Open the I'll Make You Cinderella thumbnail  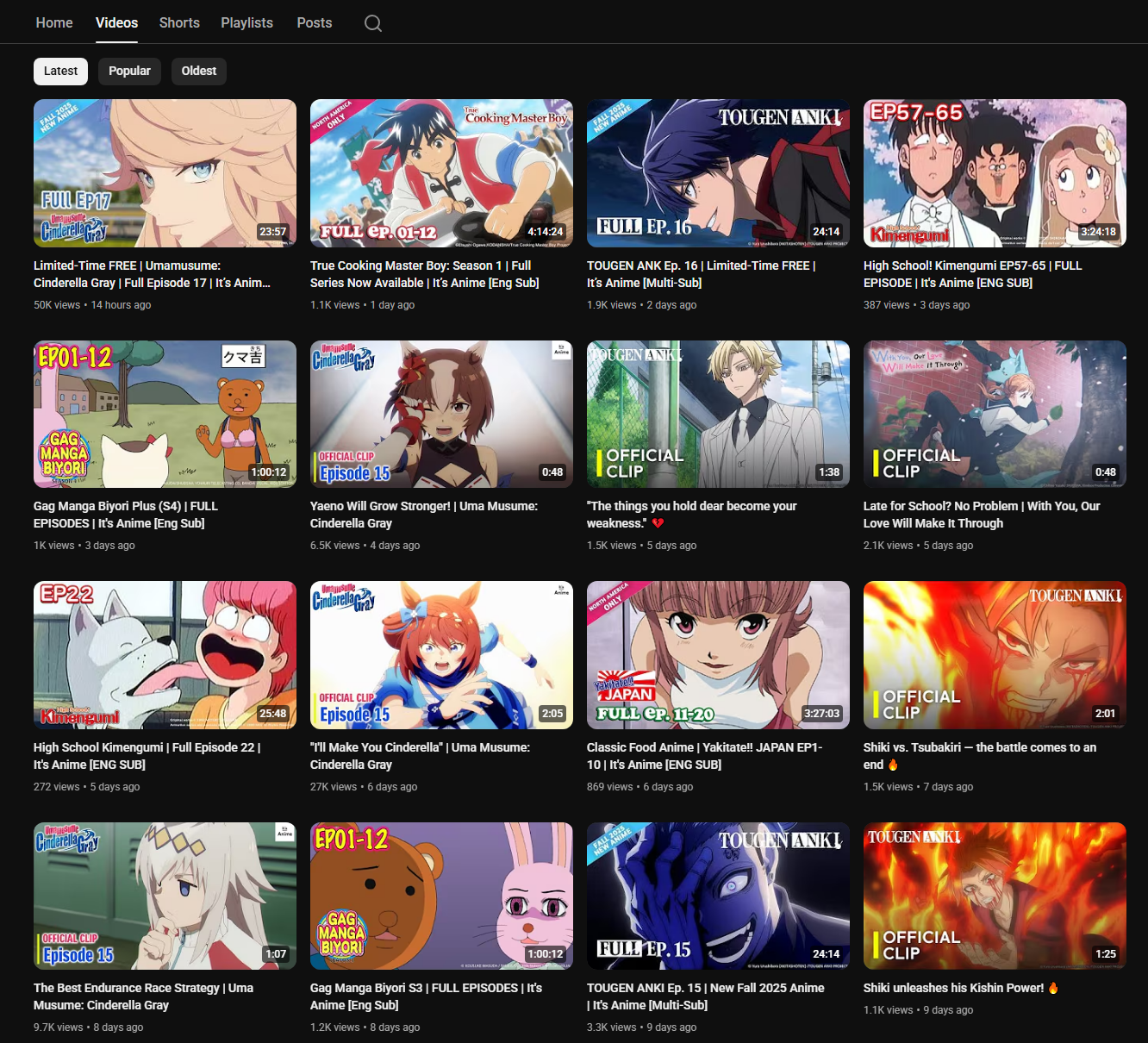pos(441,655)
